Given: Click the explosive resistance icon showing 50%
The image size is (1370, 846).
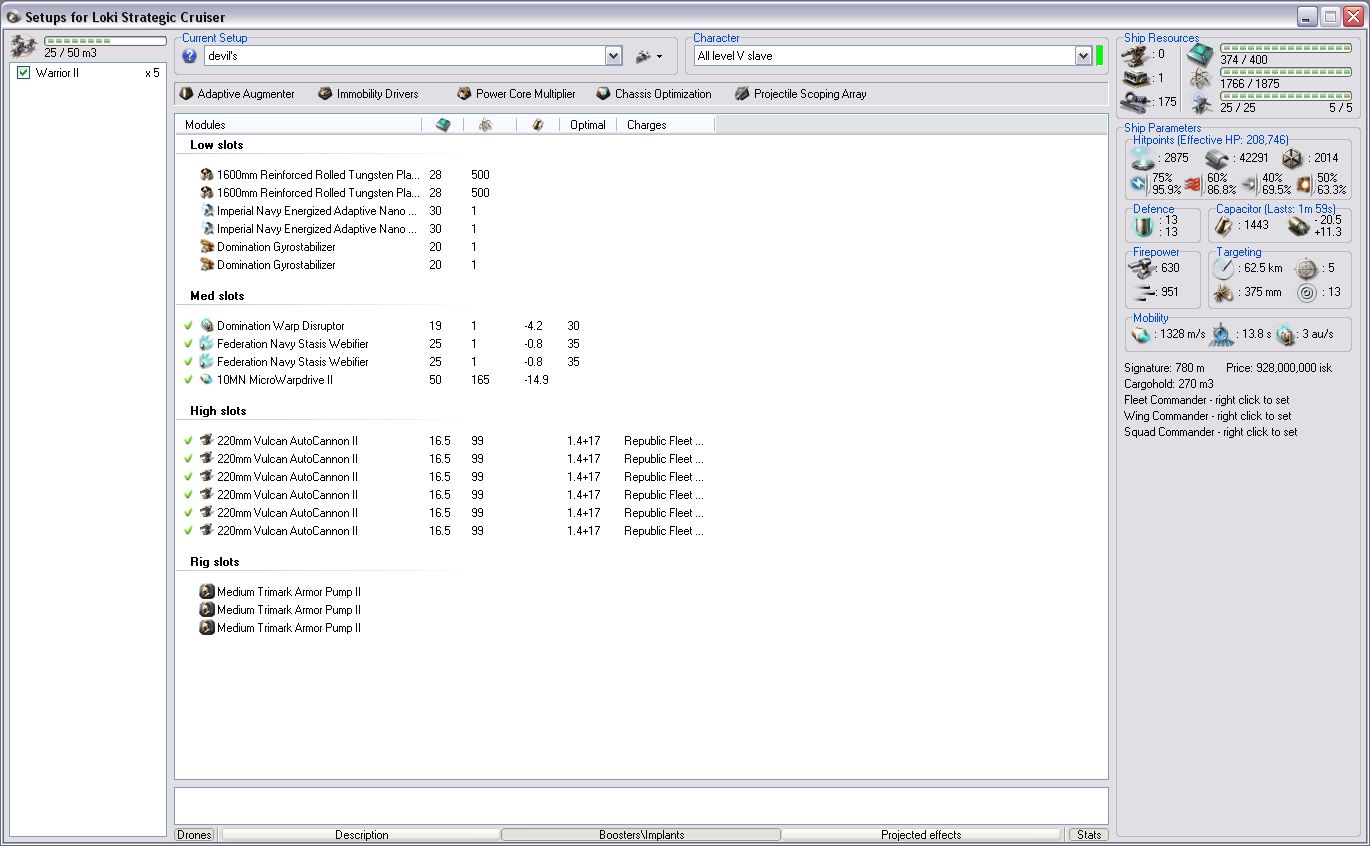Looking at the screenshot, I should click(1304, 184).
